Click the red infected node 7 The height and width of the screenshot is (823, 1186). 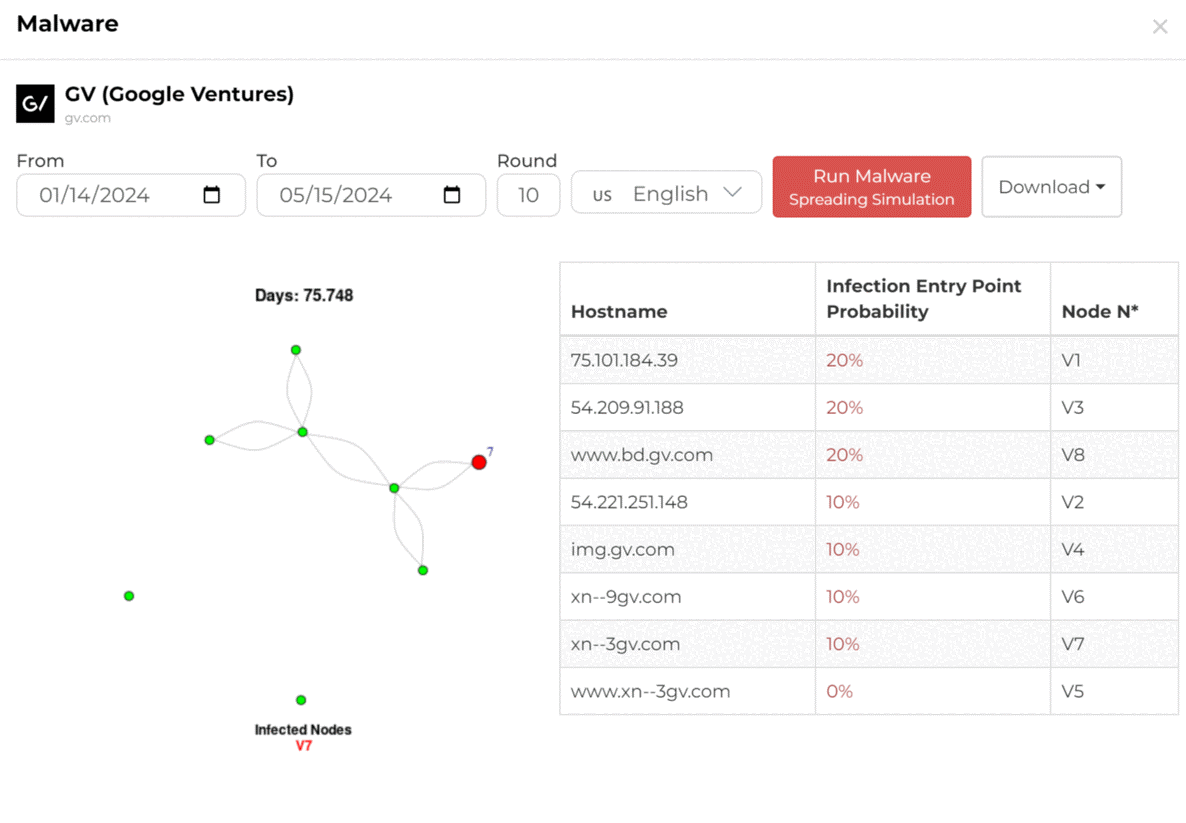tap(479, 462)
